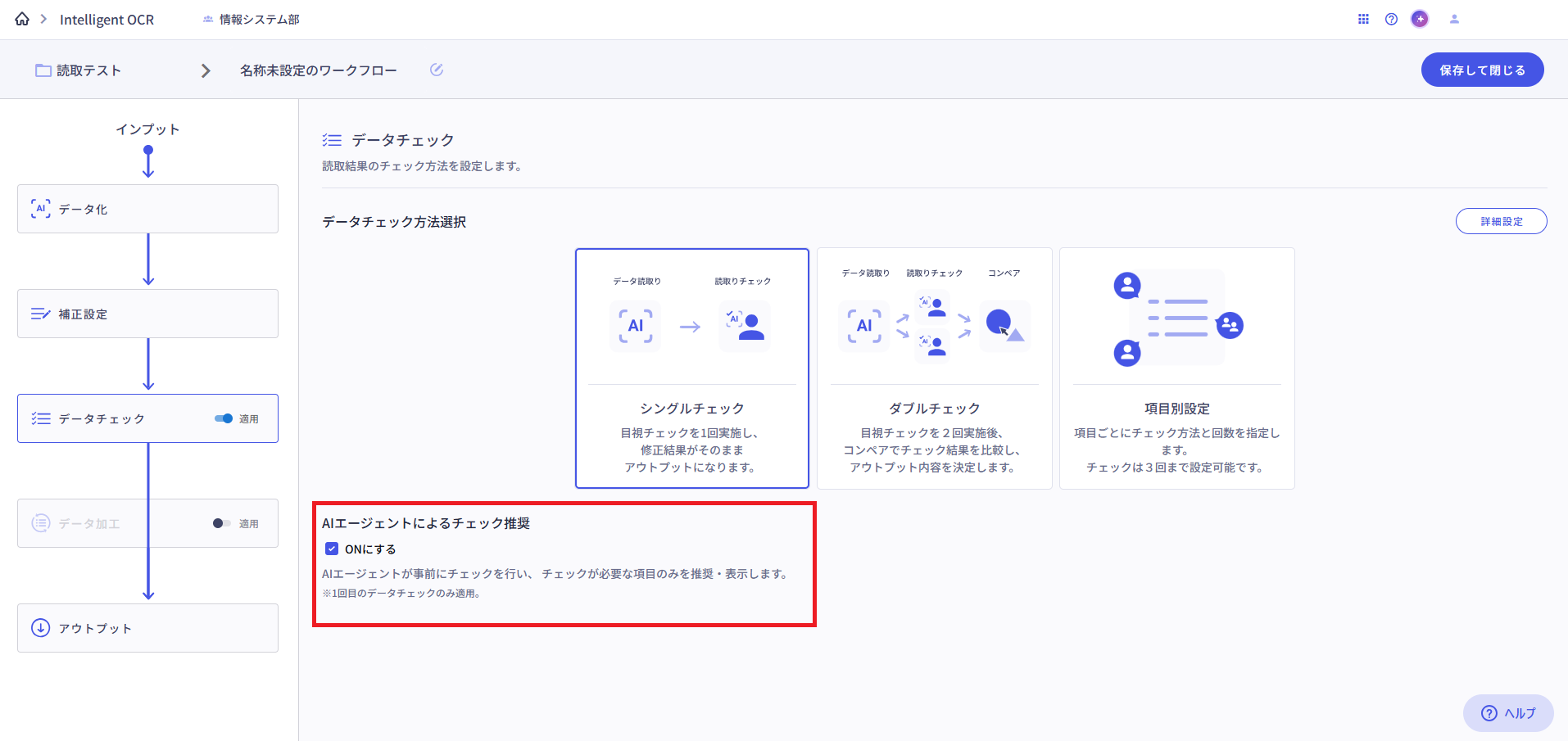Open the purple AI assistant icon
1568x741 pixels.
coord(1420,19)
